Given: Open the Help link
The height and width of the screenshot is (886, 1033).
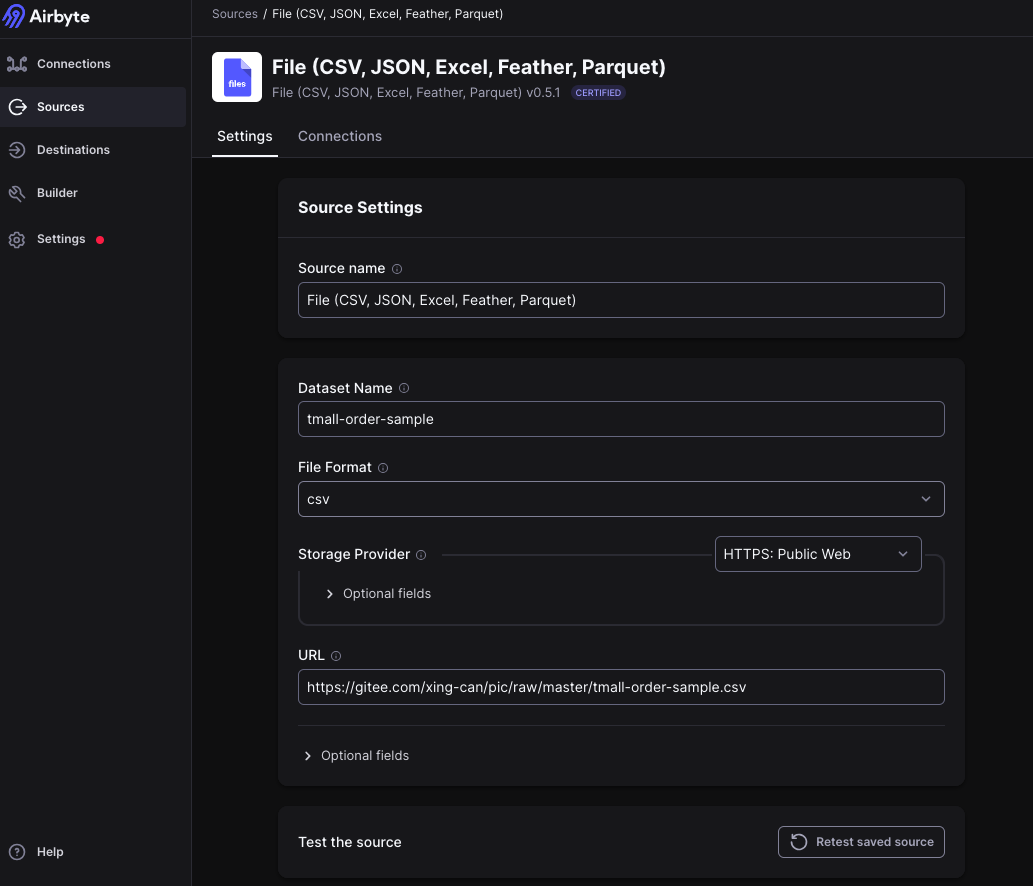Looking at the screenshot, I should [x=50, y=852].
